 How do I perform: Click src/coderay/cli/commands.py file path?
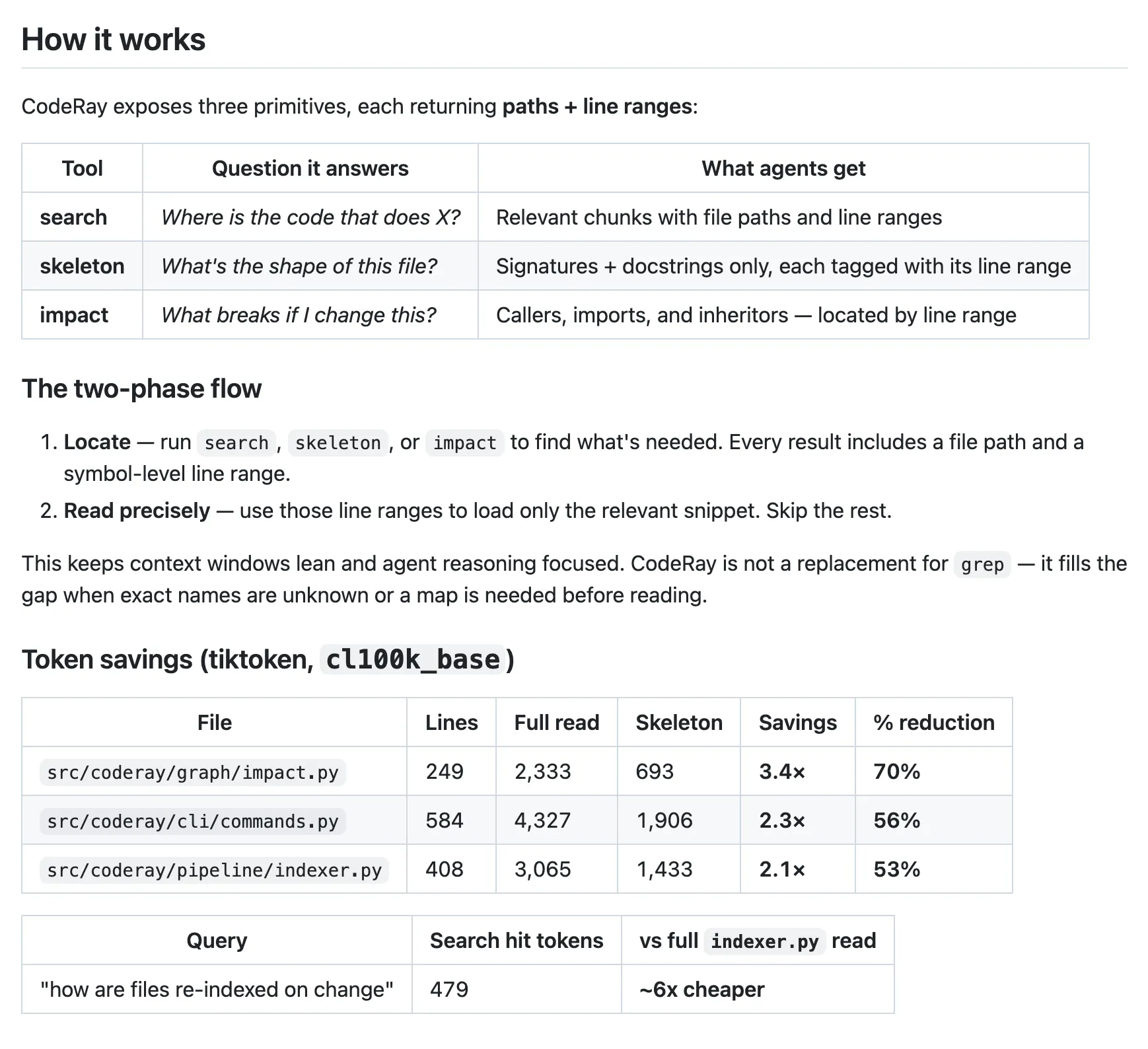pyautogui.click(x=193, y=820)
